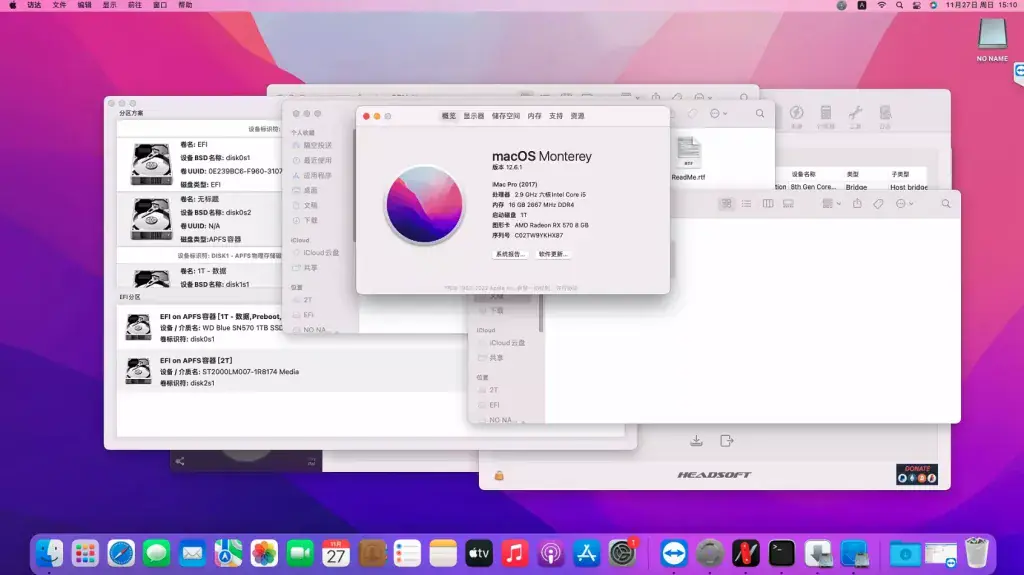
Task: Click the search icon above ReadMe.rtf
Action: (x=760, y=113)
